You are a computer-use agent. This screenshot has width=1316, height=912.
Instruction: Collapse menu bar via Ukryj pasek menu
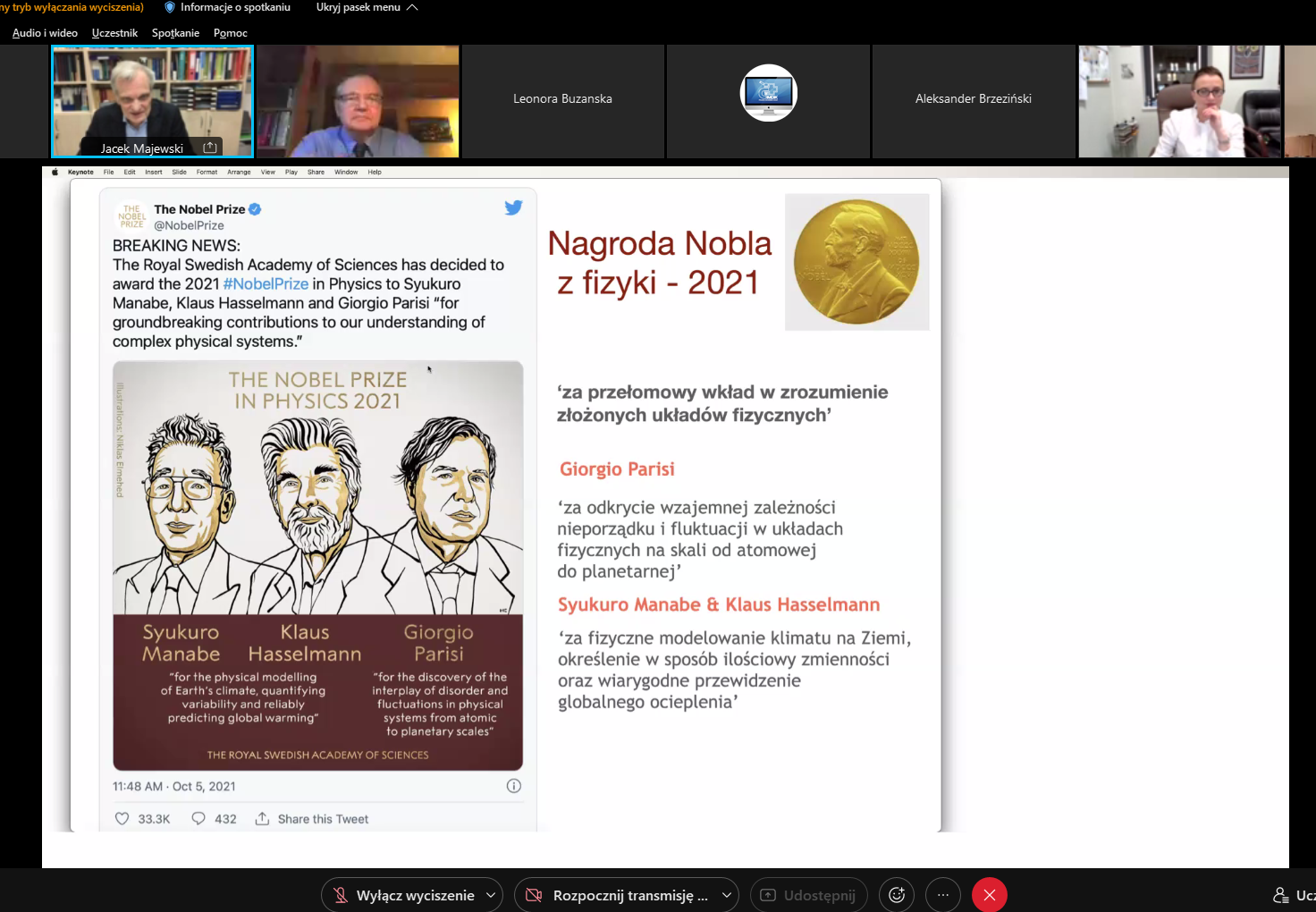click(x=367, y=7)
